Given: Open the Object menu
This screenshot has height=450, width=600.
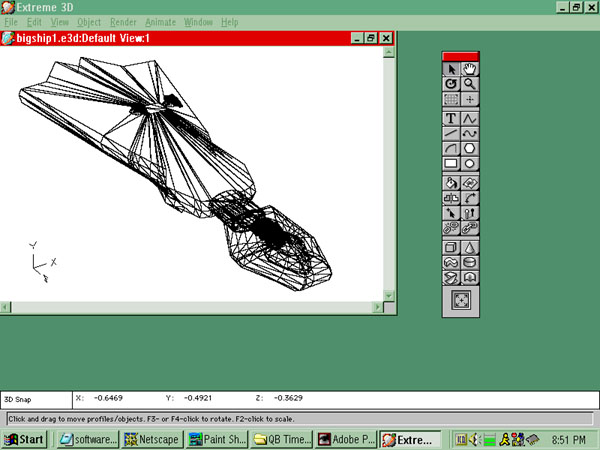Looking at the screenshot, I should [x=89, y=22].
